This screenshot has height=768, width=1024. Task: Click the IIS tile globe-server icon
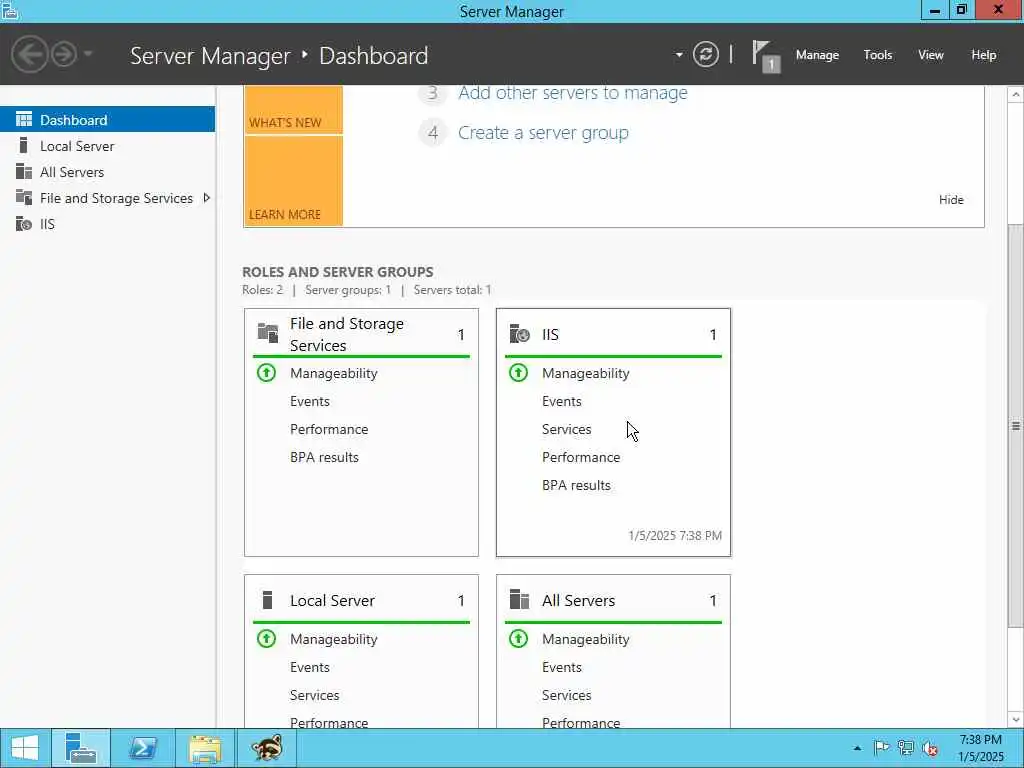(x=519, y=334)
